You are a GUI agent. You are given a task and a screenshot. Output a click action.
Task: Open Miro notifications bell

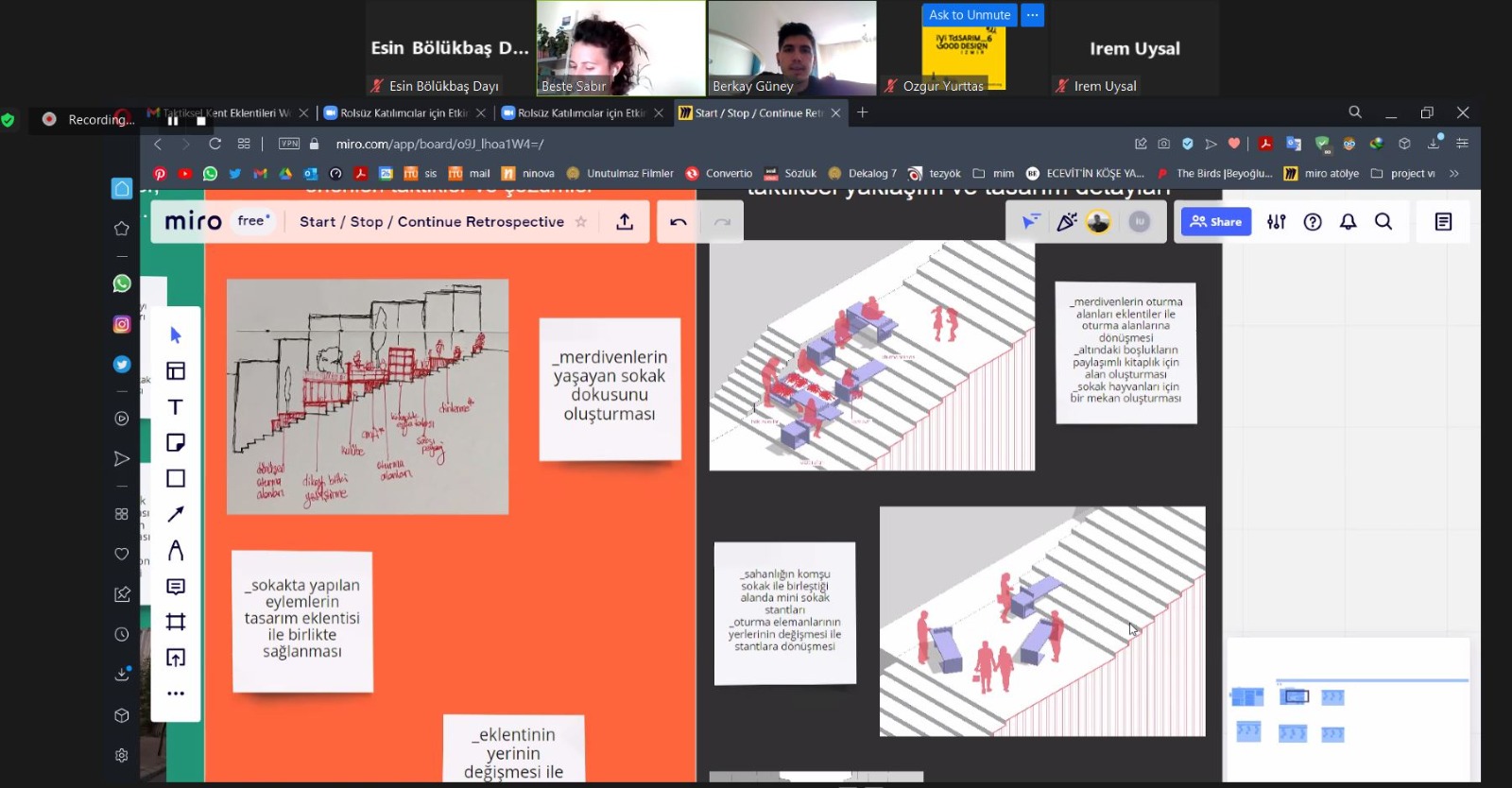coord(1349,222)
